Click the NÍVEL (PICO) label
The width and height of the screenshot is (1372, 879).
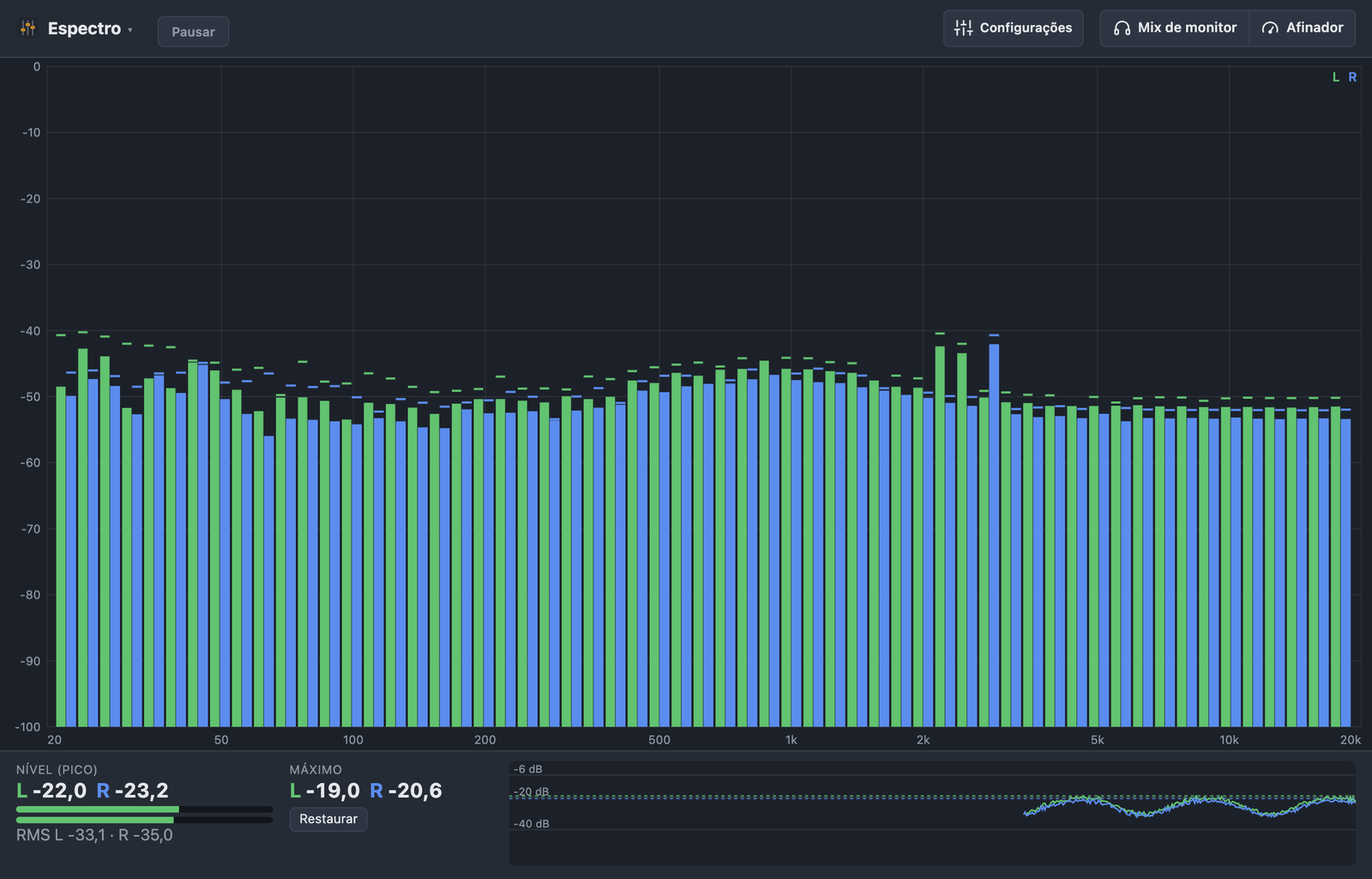[x=57, y=769]
